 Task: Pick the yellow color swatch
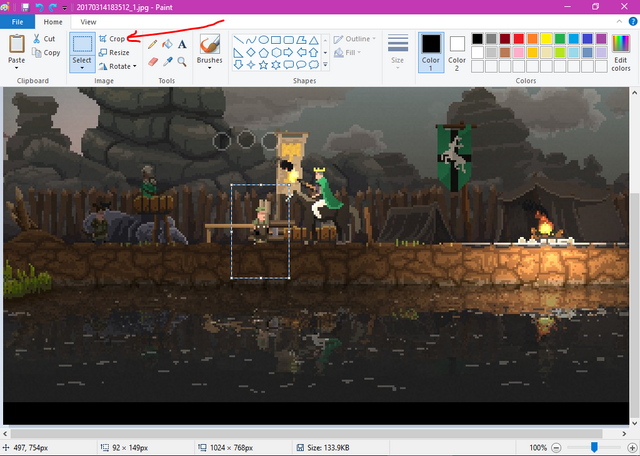pyautogui.click(x=546, y=39)
